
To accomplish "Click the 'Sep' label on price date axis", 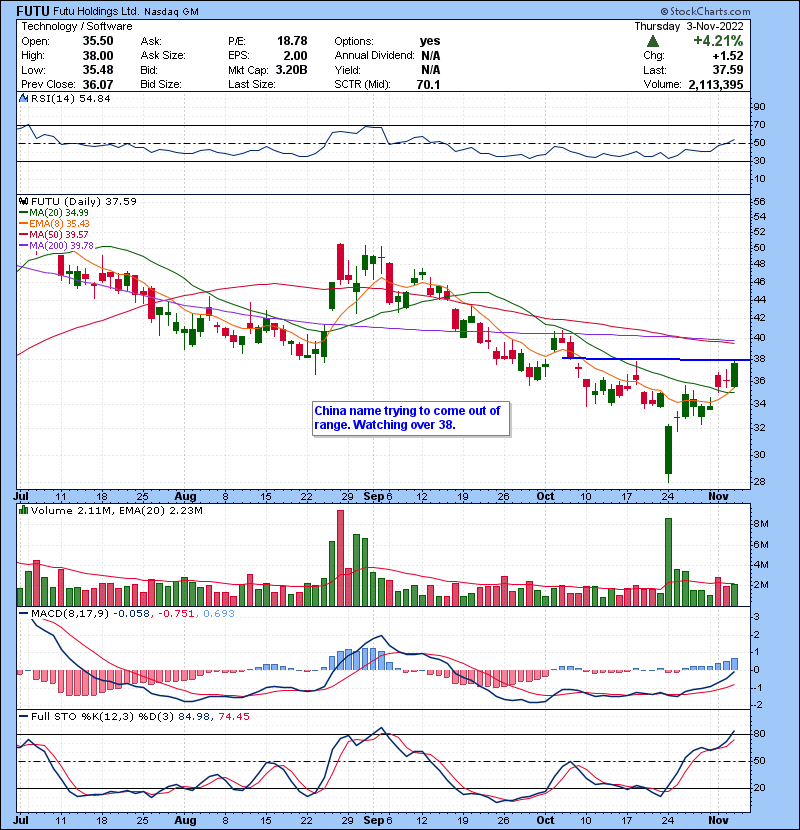I will (373, 497).
